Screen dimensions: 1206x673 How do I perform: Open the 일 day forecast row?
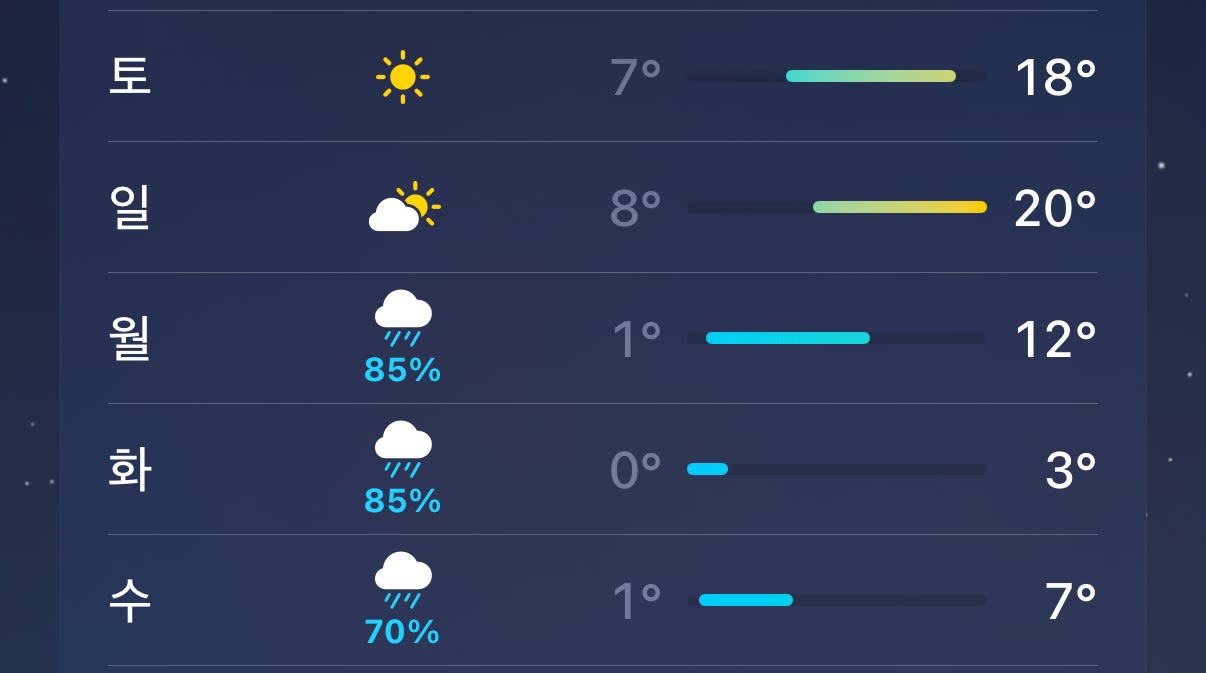[603, 208]
